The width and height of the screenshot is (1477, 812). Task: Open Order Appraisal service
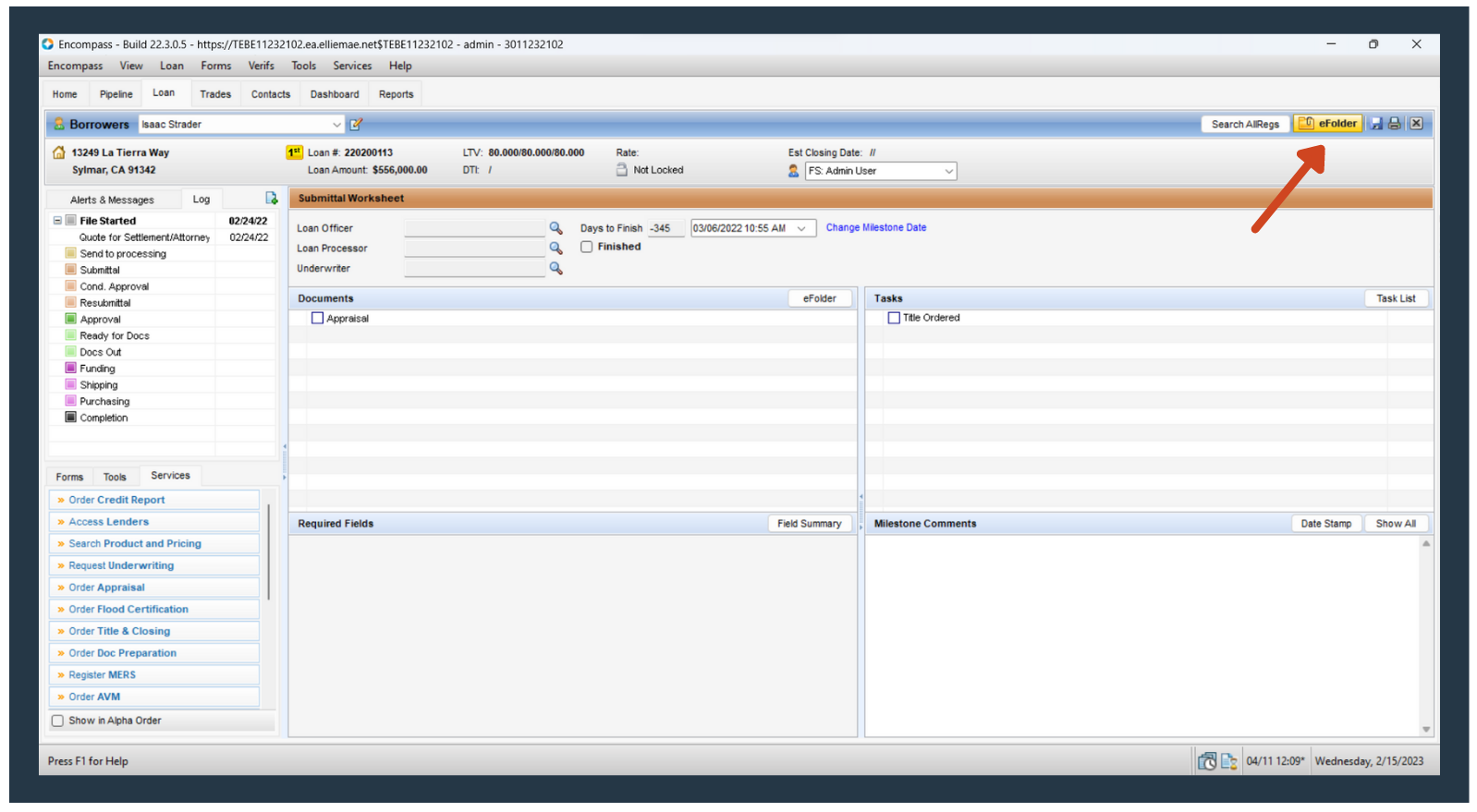click(x=154, y=588)
